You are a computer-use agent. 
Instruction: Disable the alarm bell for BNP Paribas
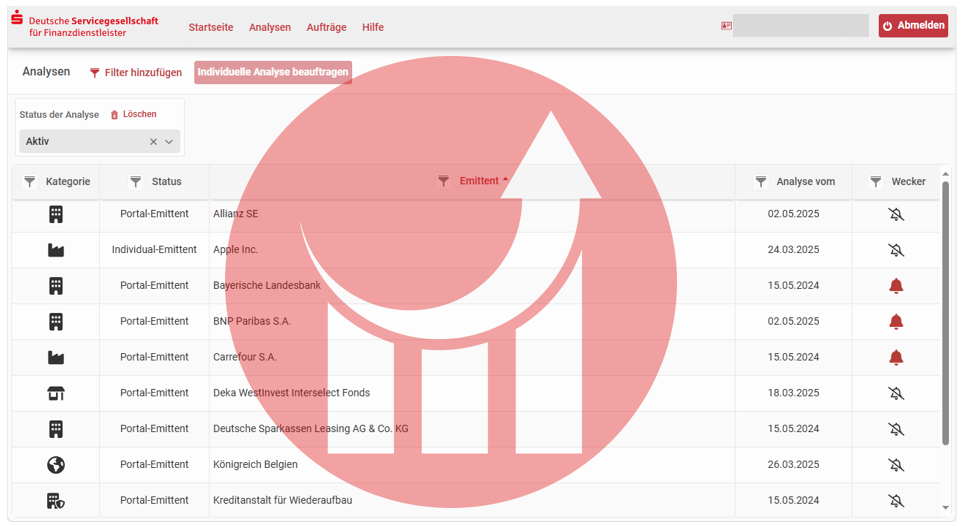click(896, 321)
